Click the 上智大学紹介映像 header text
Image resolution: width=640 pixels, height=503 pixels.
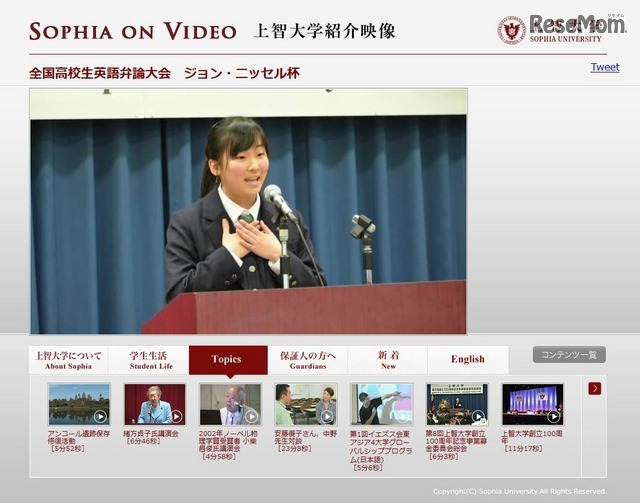click(x=324, y=31)
